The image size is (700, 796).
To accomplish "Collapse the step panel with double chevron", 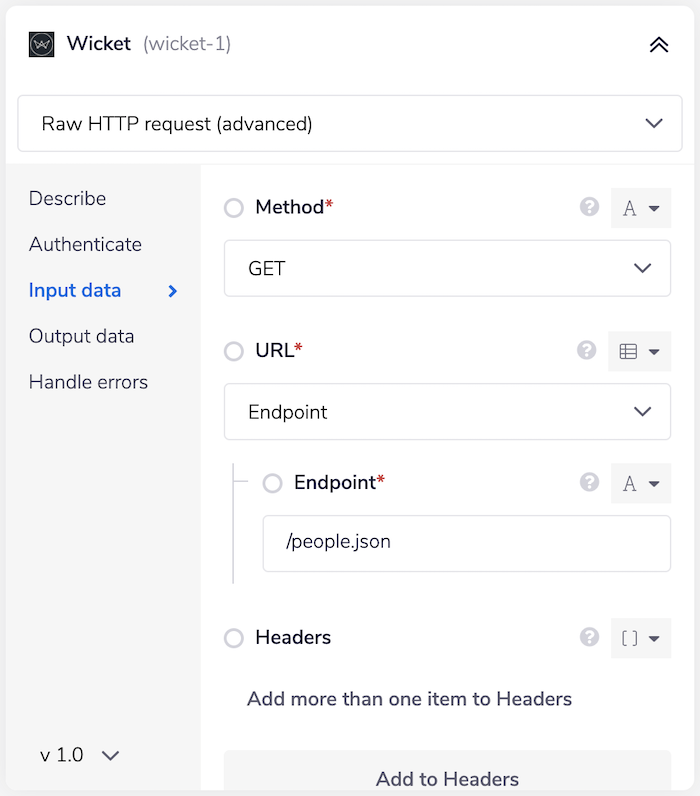I will [659, 44].
